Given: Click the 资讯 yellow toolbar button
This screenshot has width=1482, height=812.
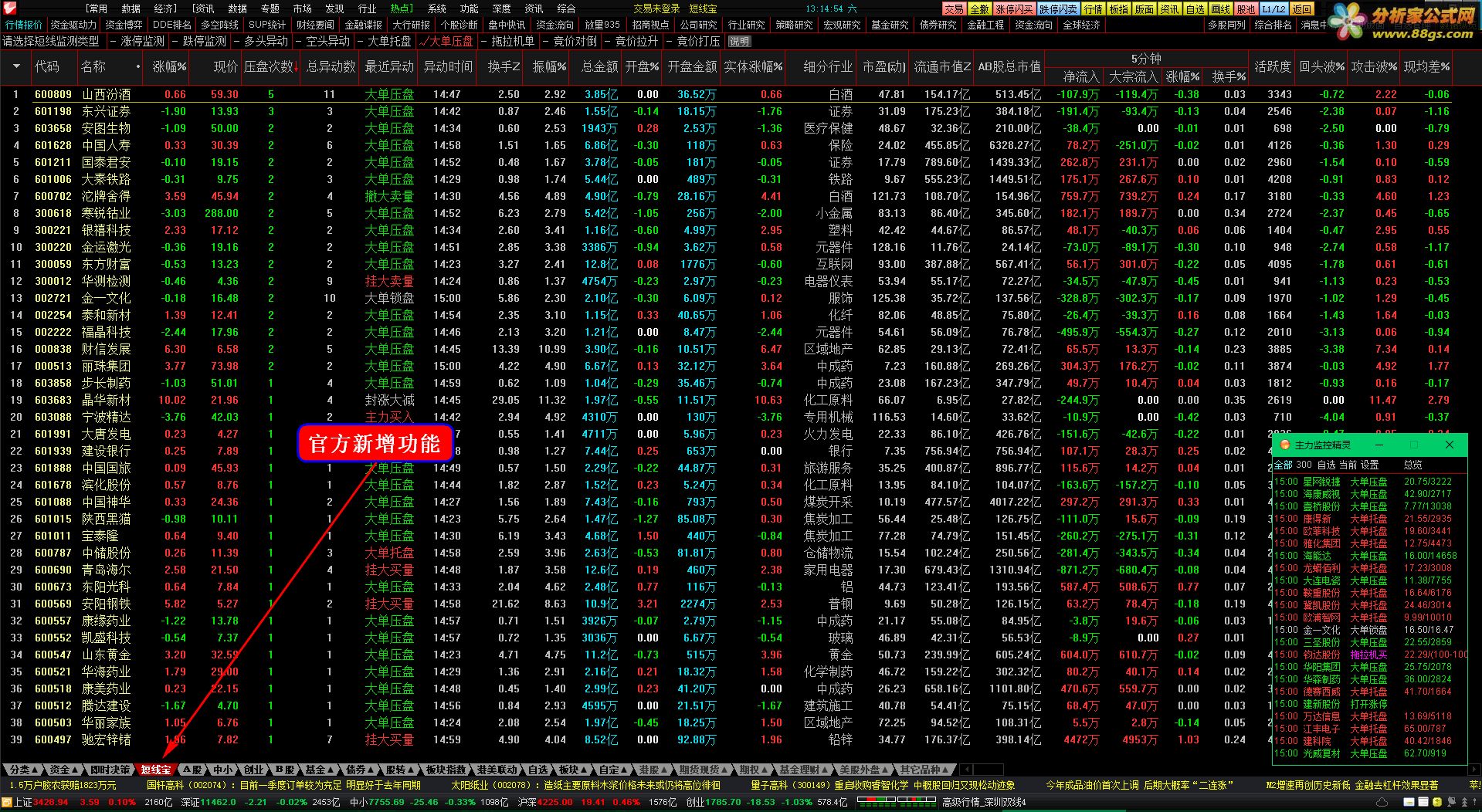Looking at the screenshot, I should 1169,9.
